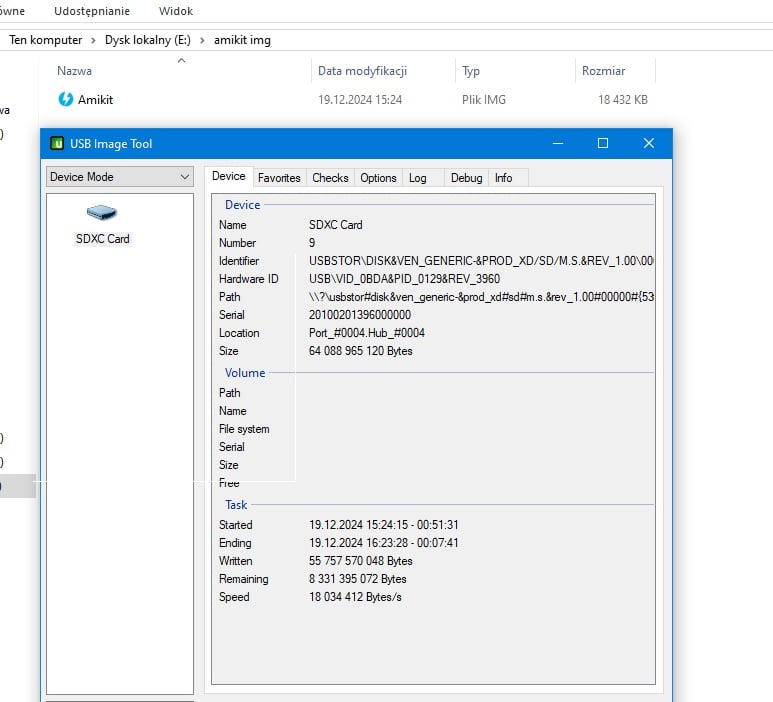
Task: Click the Amikit IMG file icon
Action: [x=66, y=99]
